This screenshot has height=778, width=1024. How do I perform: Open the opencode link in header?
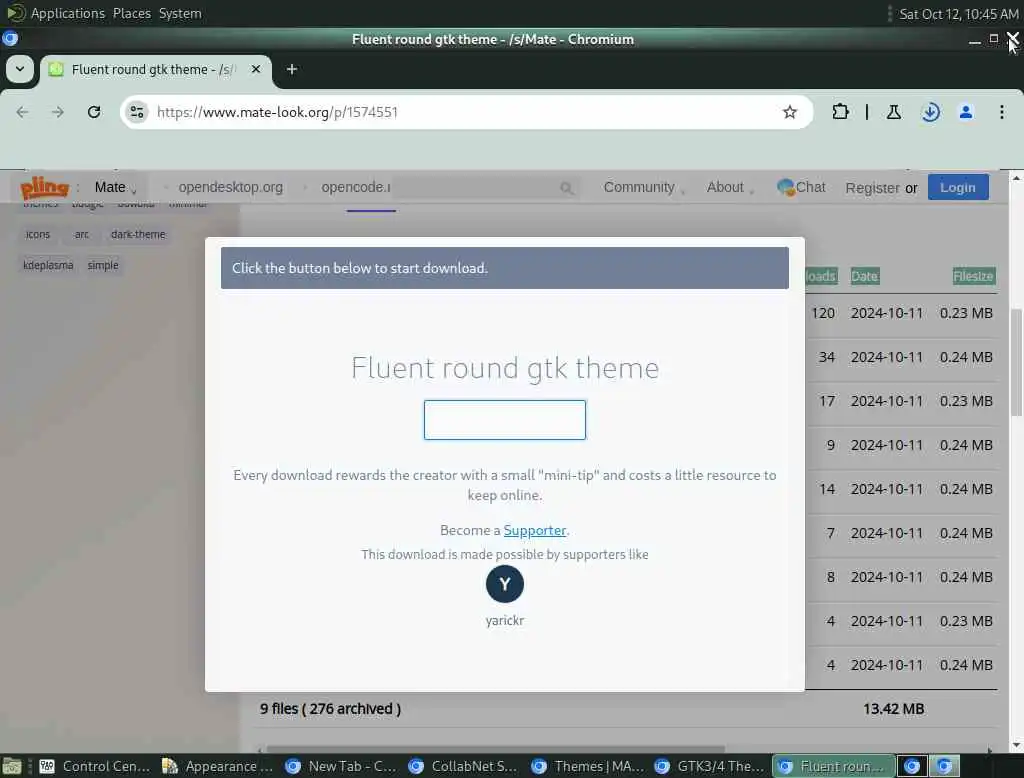tap(355, 187)
